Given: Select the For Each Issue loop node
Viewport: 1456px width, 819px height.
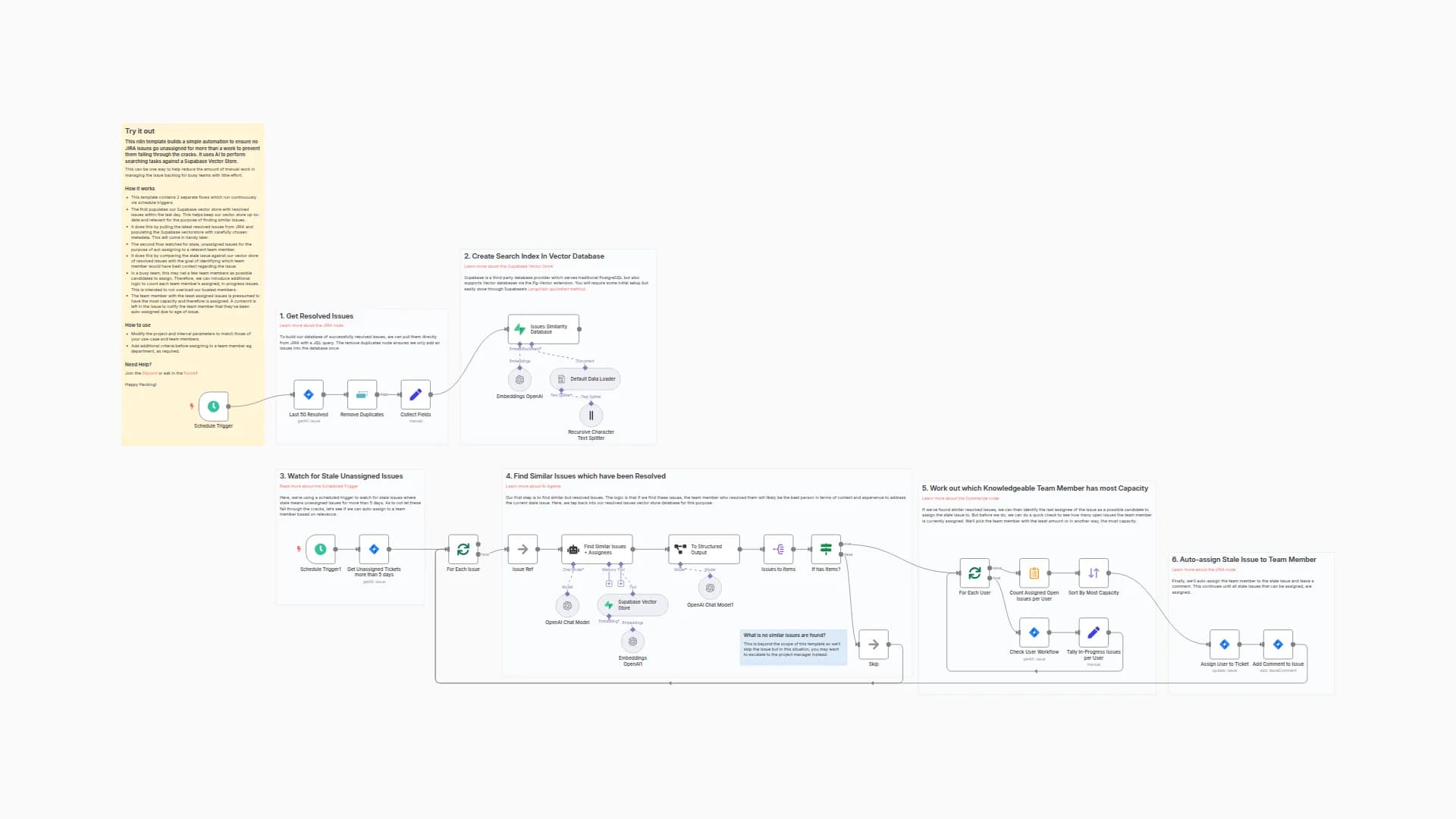Looking at the screenshot, I should coord(463,549).
